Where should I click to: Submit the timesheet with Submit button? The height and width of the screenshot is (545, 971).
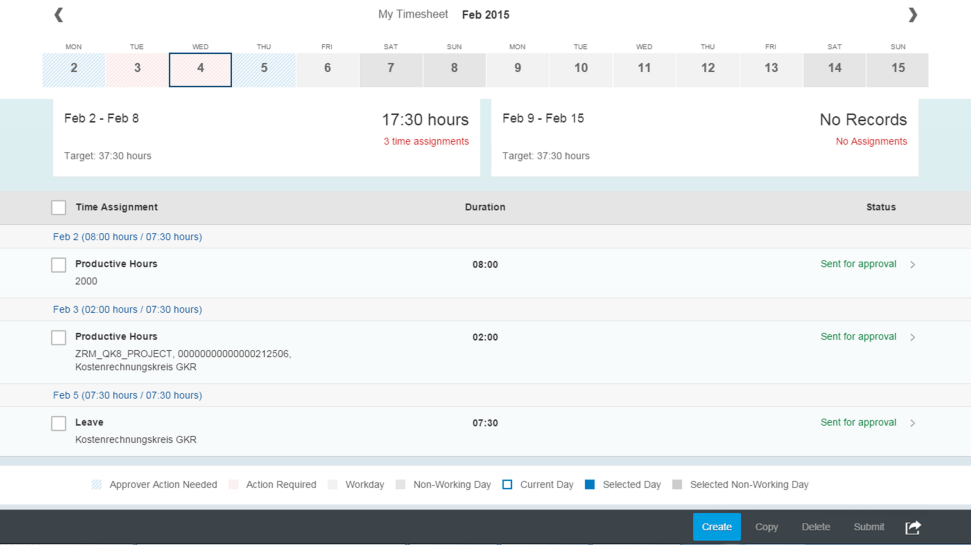click(x=868, y=527)
